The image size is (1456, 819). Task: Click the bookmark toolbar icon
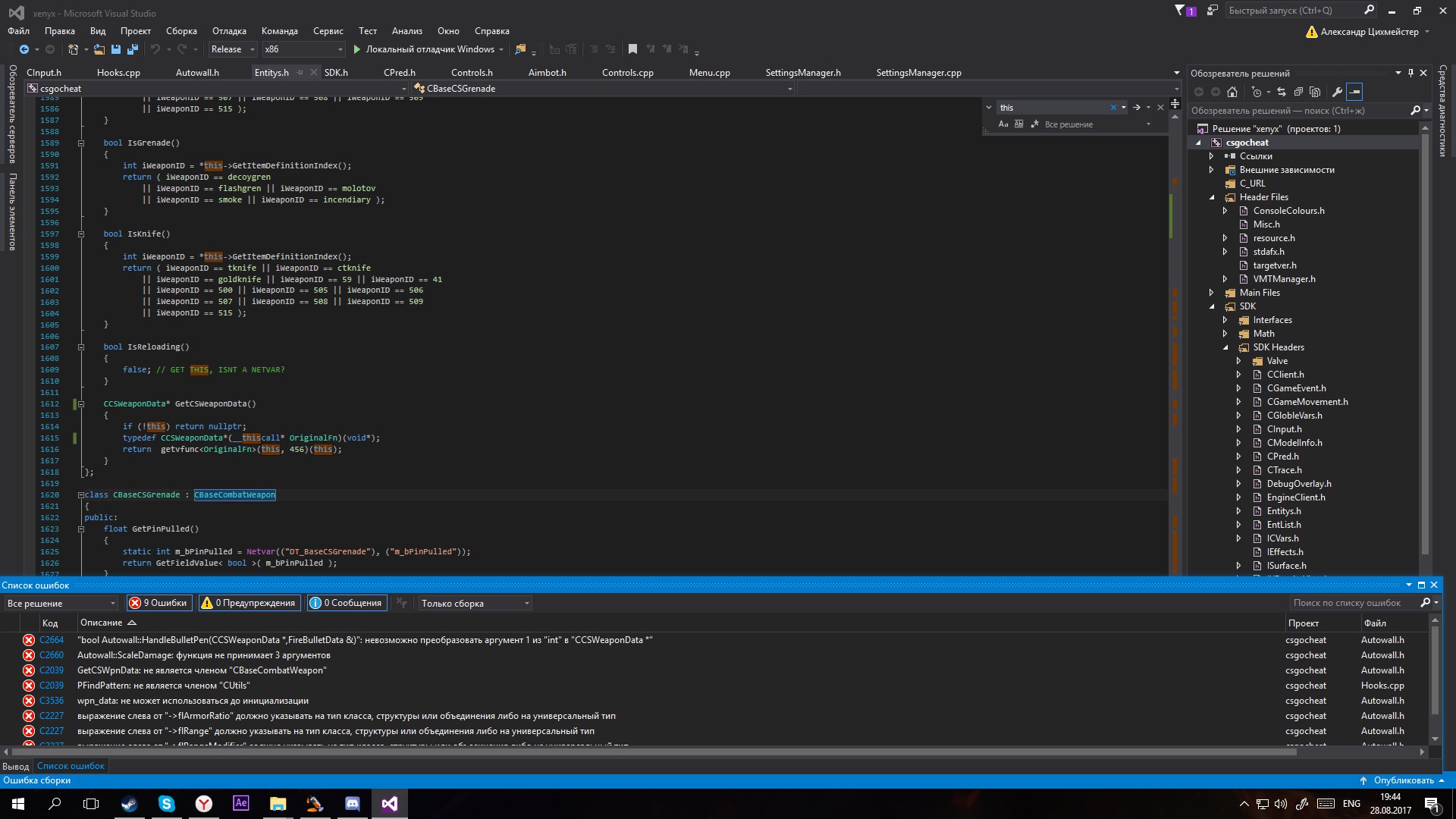click(632, 49)
